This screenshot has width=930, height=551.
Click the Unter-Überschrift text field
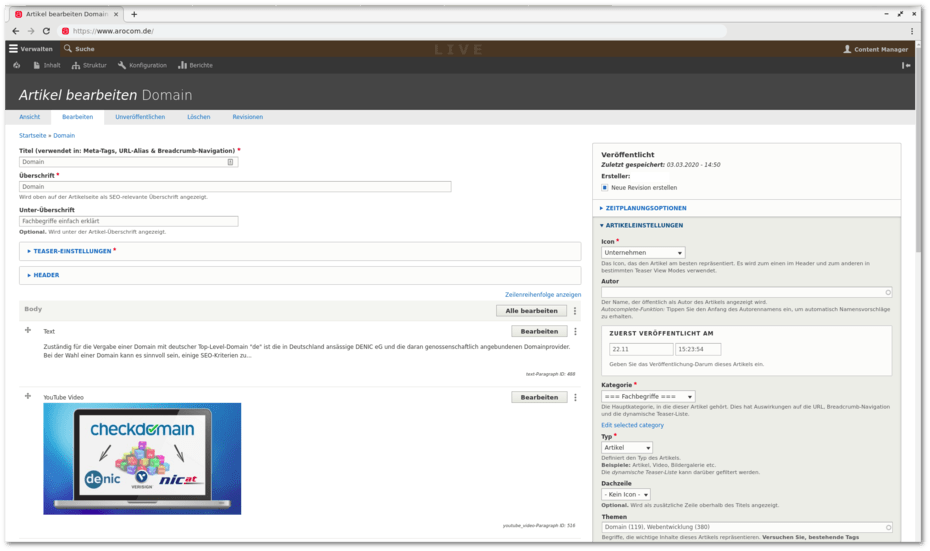(x=128, y=221)
